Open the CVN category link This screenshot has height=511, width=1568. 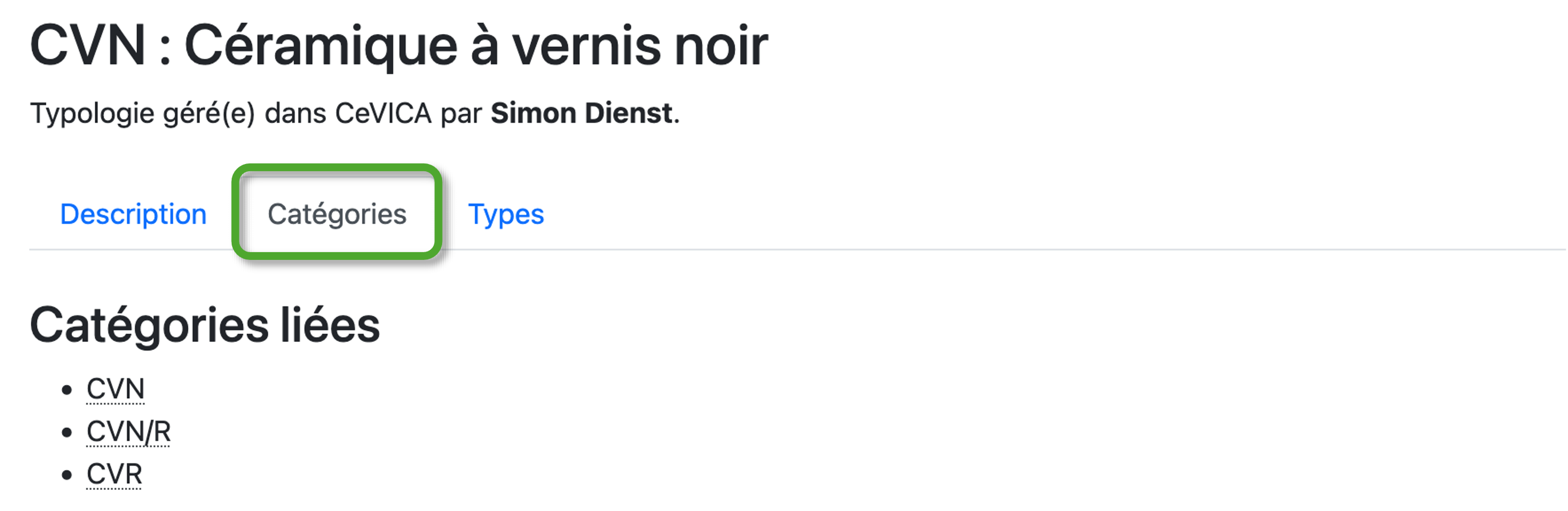click(x=115, y=389)
